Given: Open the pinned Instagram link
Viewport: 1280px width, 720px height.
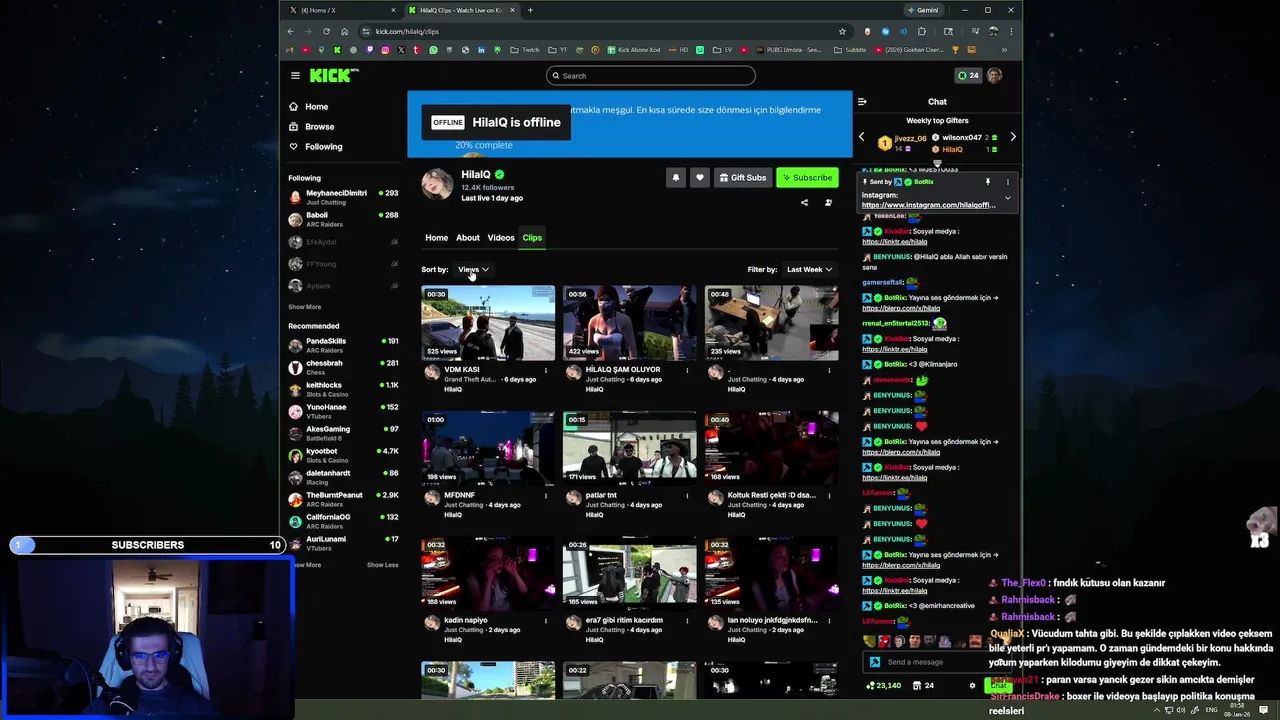Looking at the screenshot, I should 929,205.
